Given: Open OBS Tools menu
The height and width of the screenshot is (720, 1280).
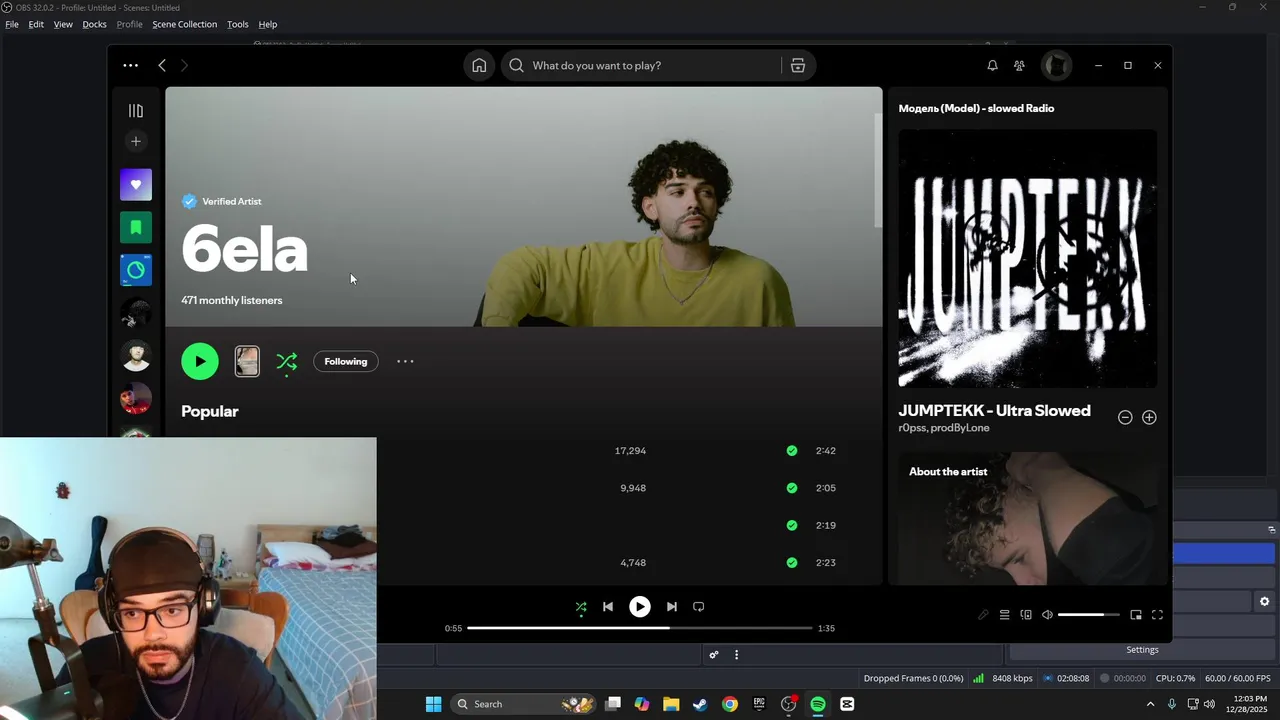Looking at the screenshot, I should click(237, 24).
